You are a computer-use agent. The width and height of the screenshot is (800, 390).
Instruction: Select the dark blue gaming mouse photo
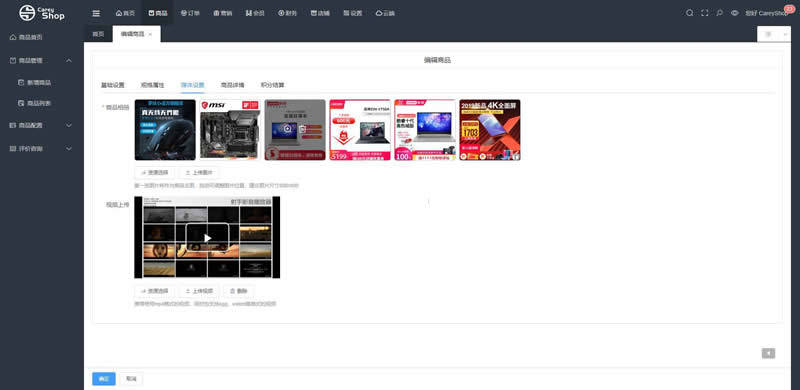165,130
